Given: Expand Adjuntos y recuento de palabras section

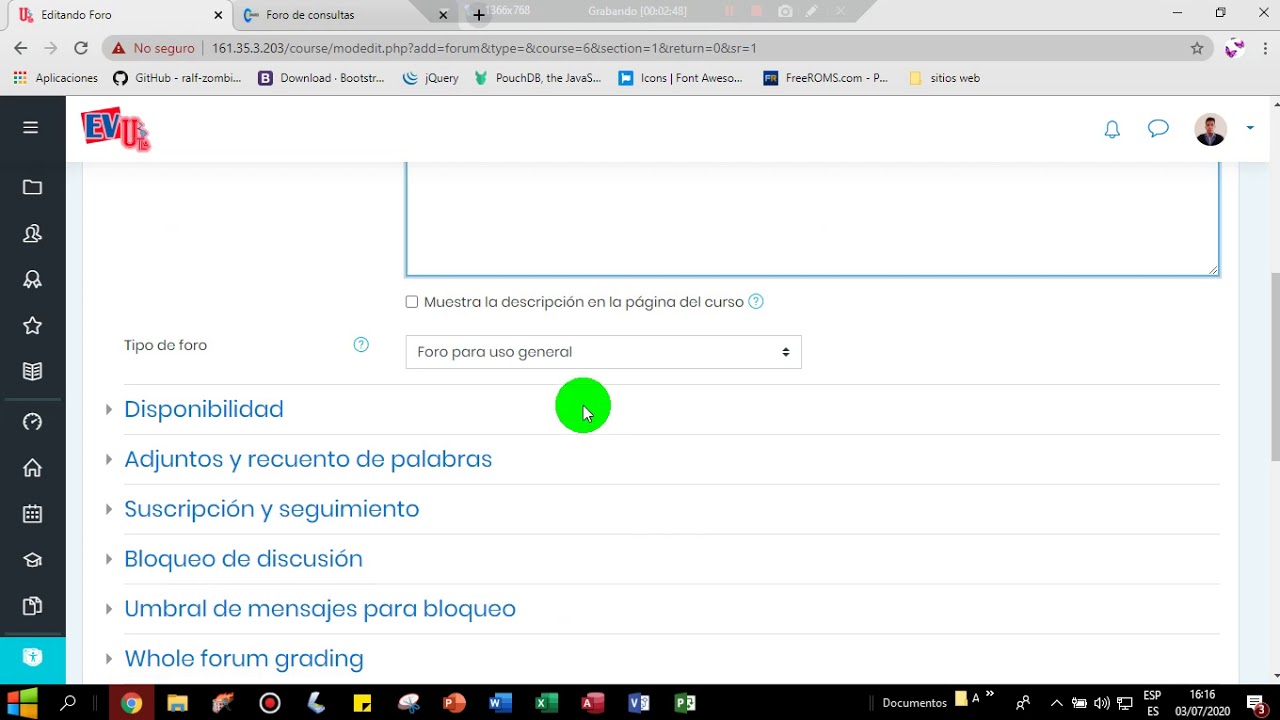Looking at the screenshot, I should 308,459.
